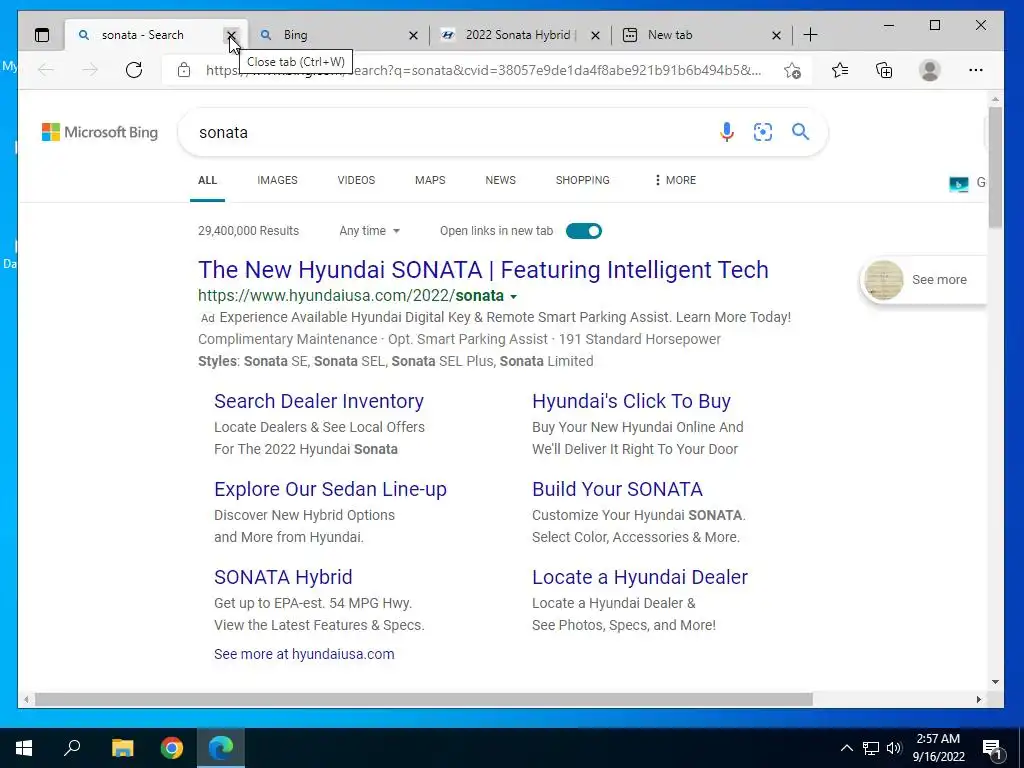Expand the MORE search categories menu

point(675,180)
